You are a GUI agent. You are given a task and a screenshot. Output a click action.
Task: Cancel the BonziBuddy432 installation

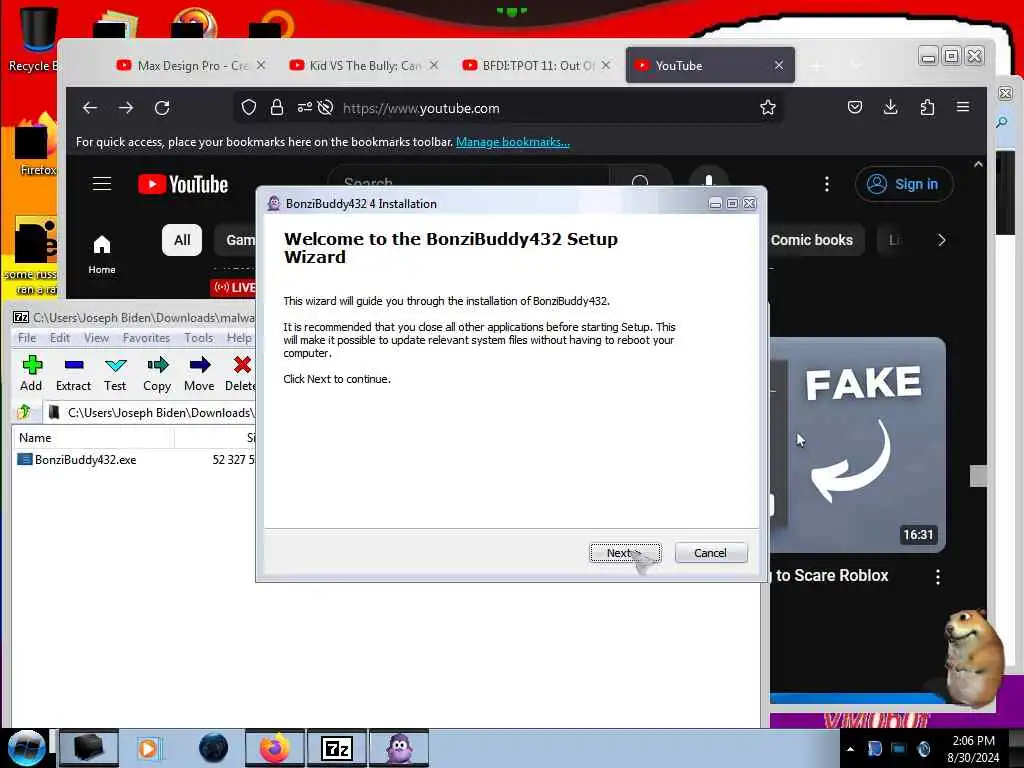[711, 553]
